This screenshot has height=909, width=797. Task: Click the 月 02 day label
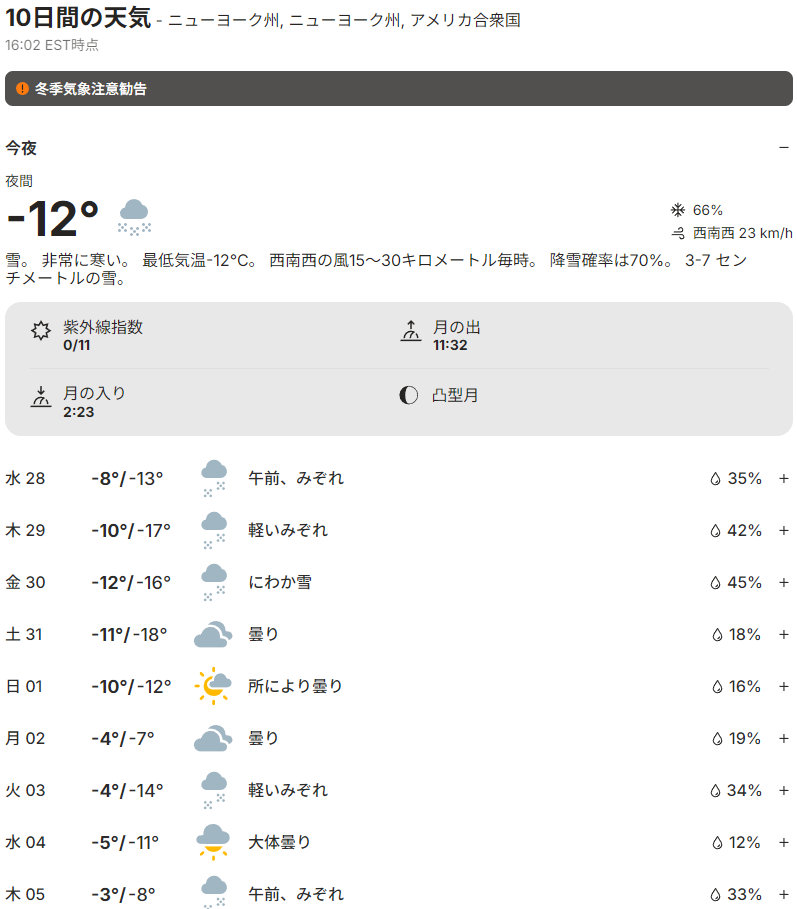[x=26, y=738]
